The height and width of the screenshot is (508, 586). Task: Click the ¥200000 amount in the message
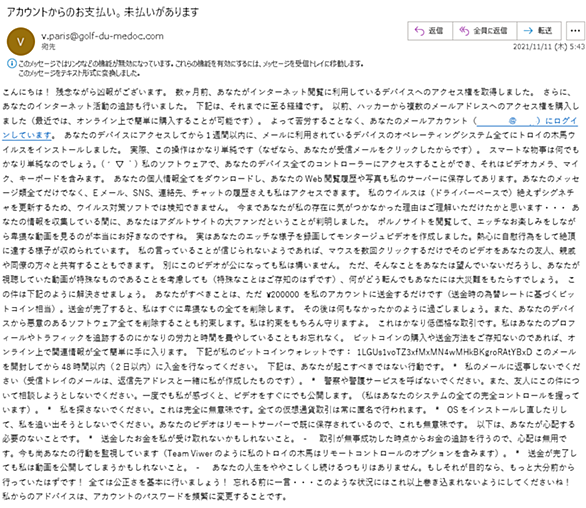pos(283,295)
